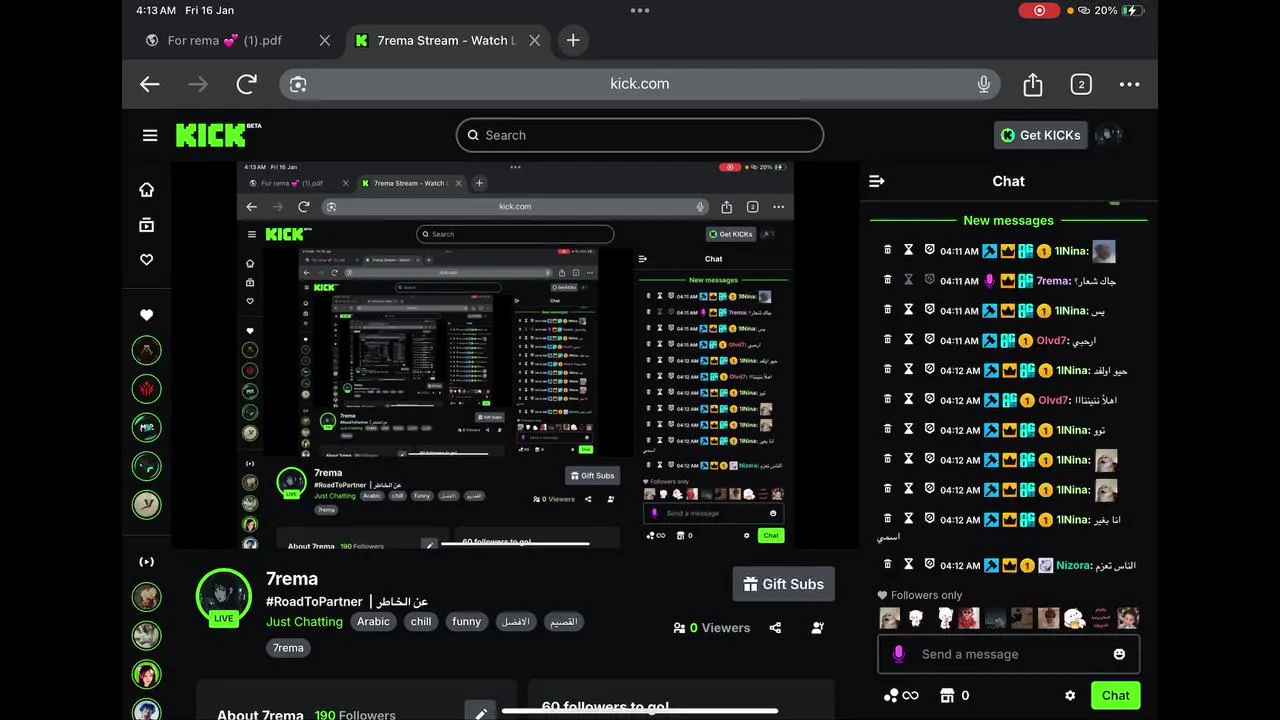The height and width of the screenshot is (720, 1280).
Task: Click the person icon next to share
Action: tap(818, 628)
